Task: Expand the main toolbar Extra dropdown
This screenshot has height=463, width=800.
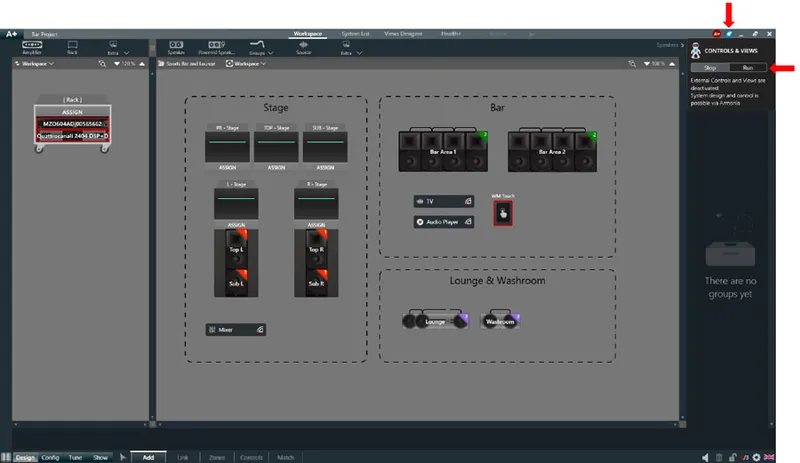Action: pos(359,53)
